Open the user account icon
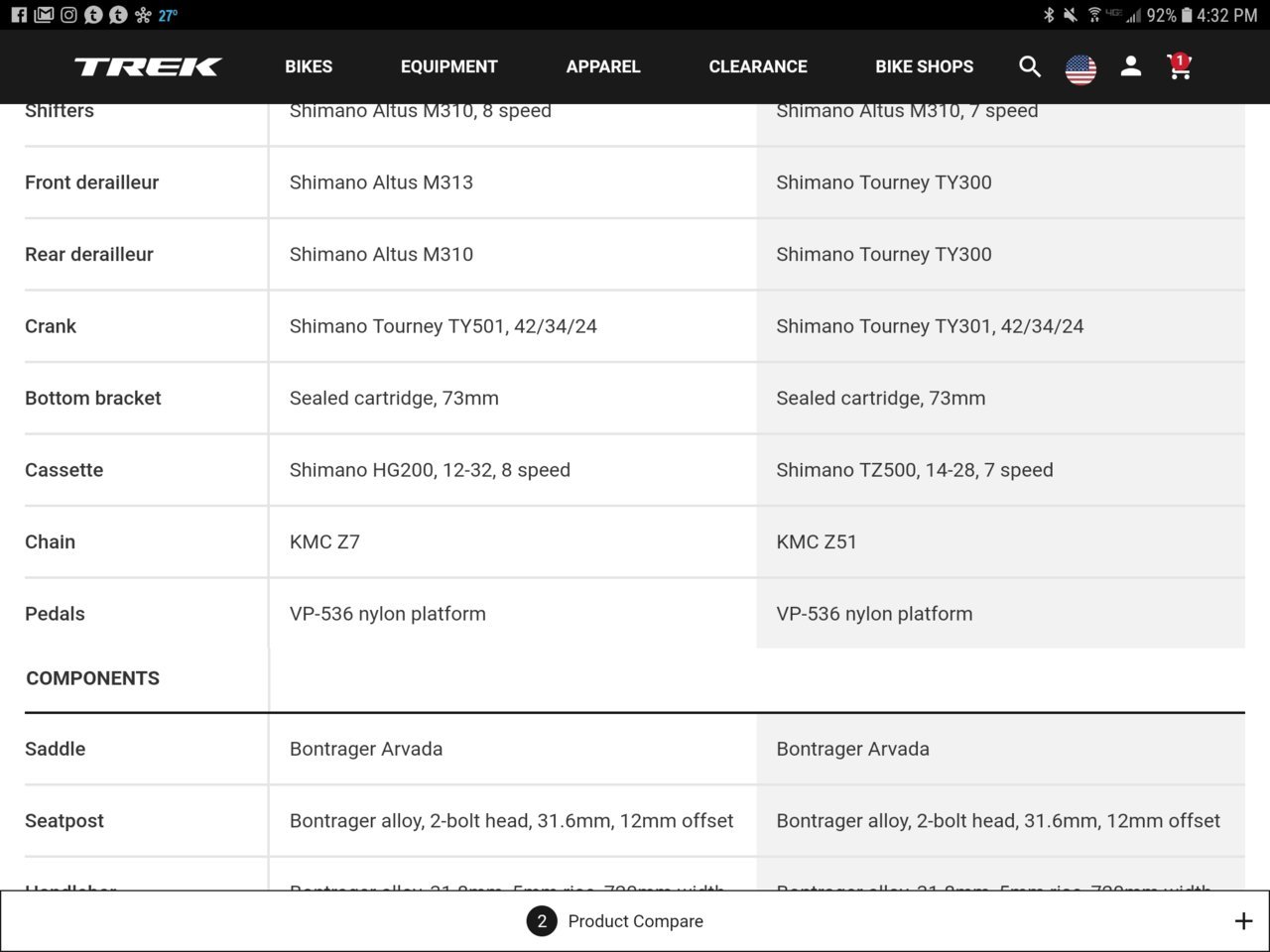Image resolution: width=1270 pixels, height=952 pixels. pyautogui.click(x=1130, y=66)
